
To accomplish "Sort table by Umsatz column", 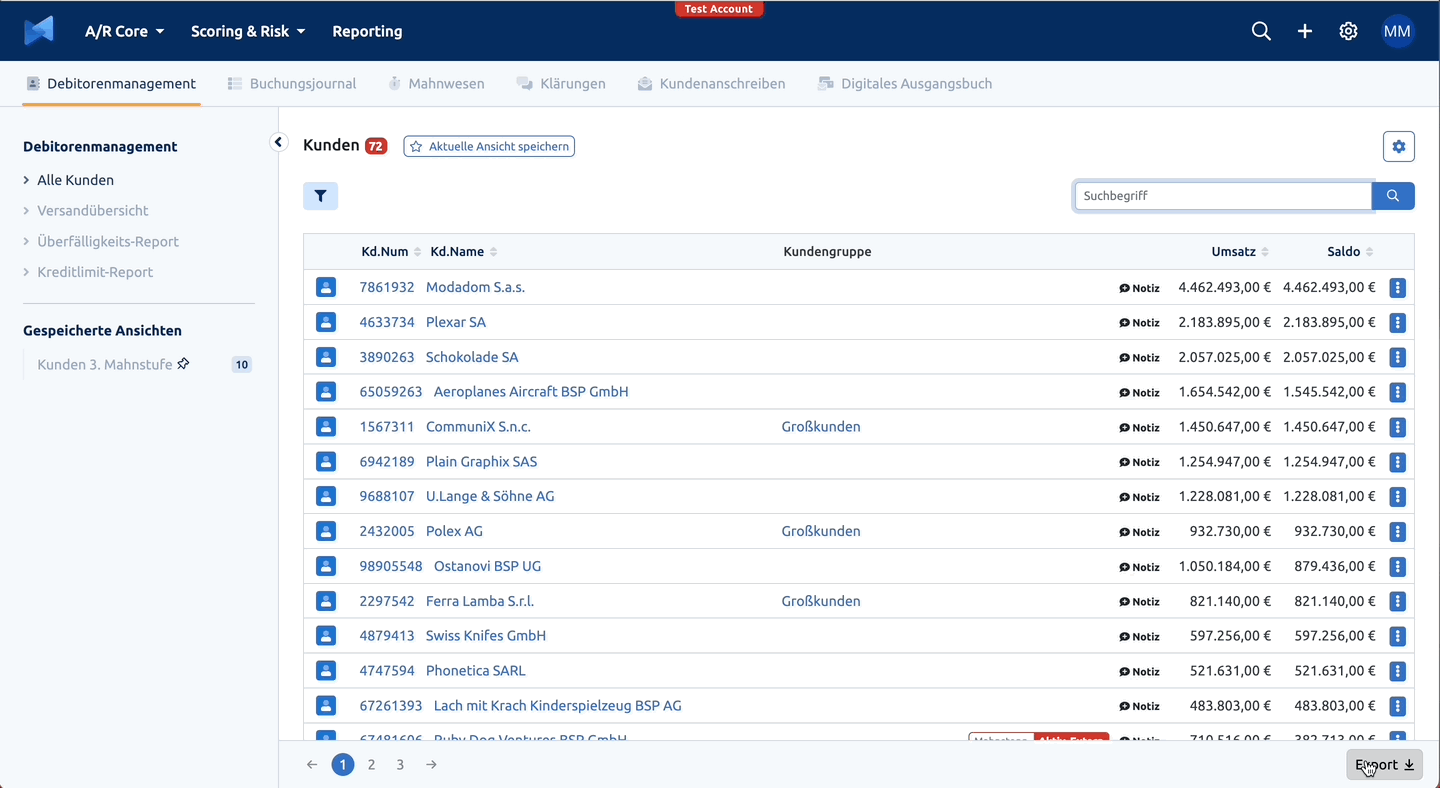I will (1240, 252).
